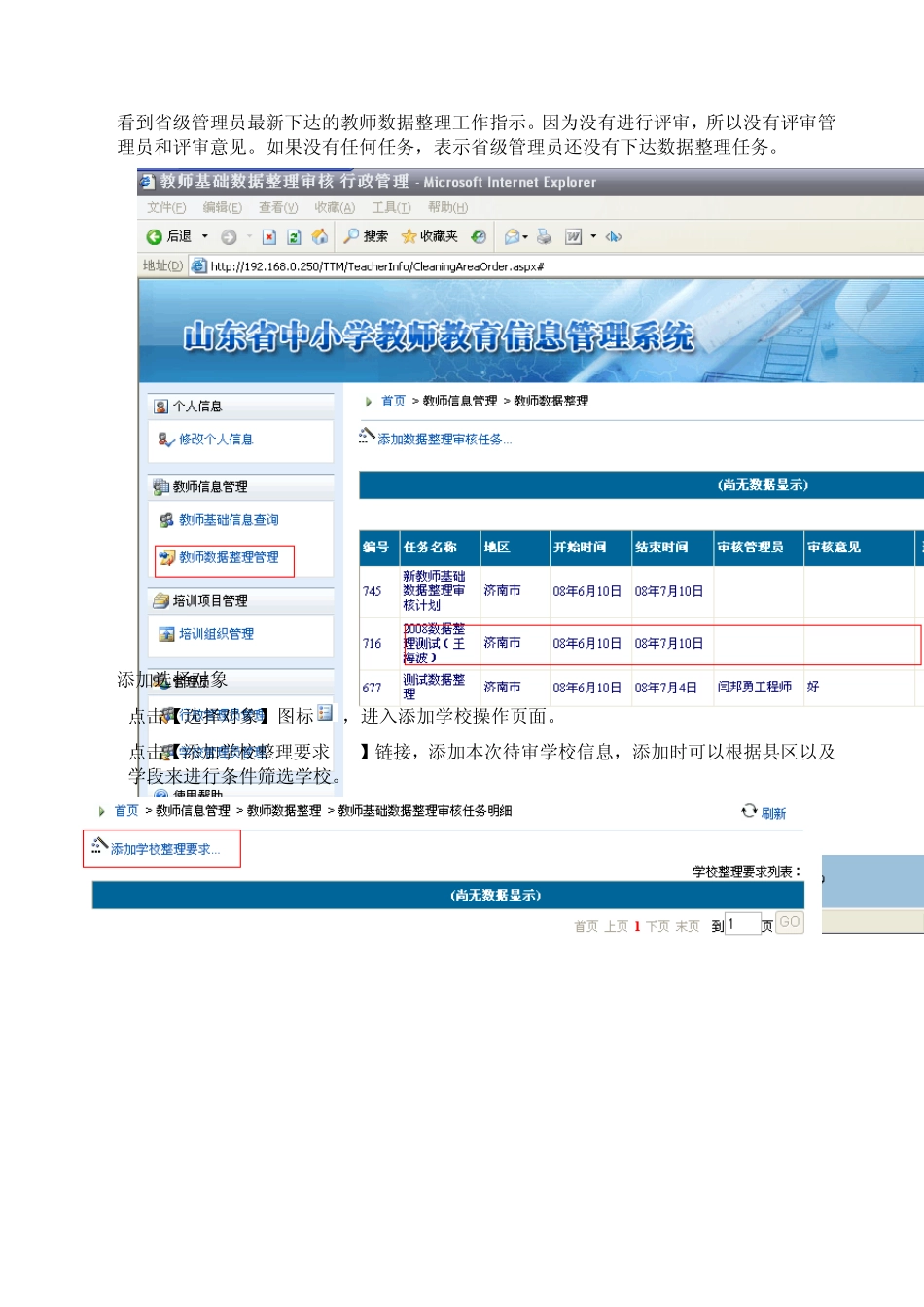Viewport: 924px width, 1307px height.
Task: Click the IE Back (后退) arrow icon
Action: 154,236
